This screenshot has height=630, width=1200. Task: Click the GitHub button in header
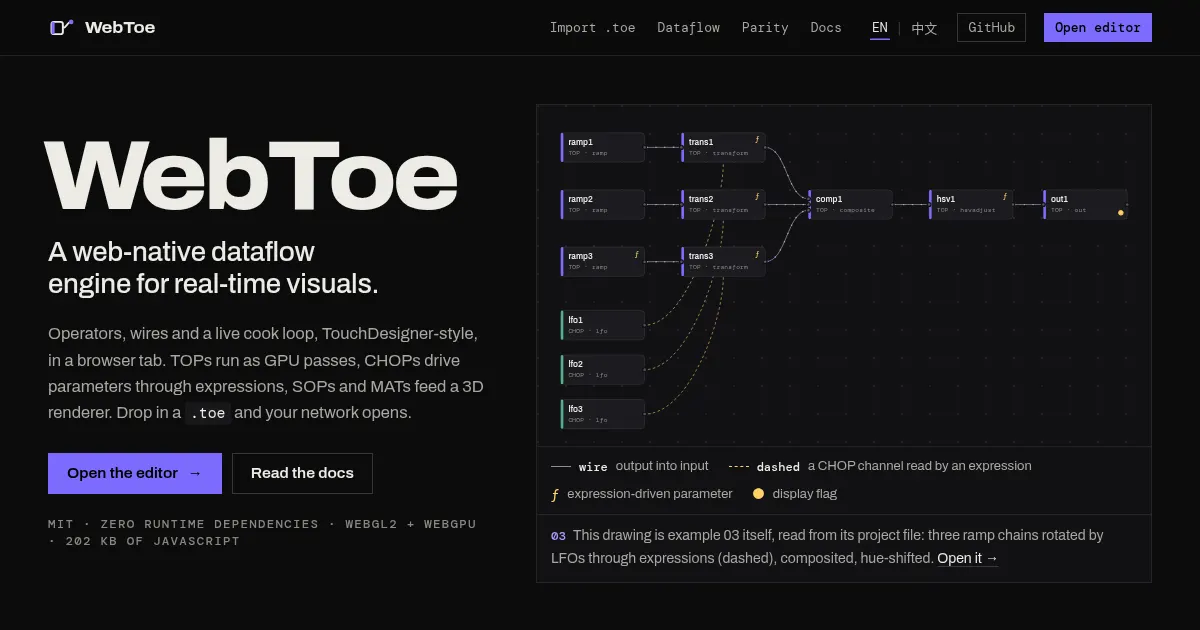pyautogui.click(x=991, y=28)
